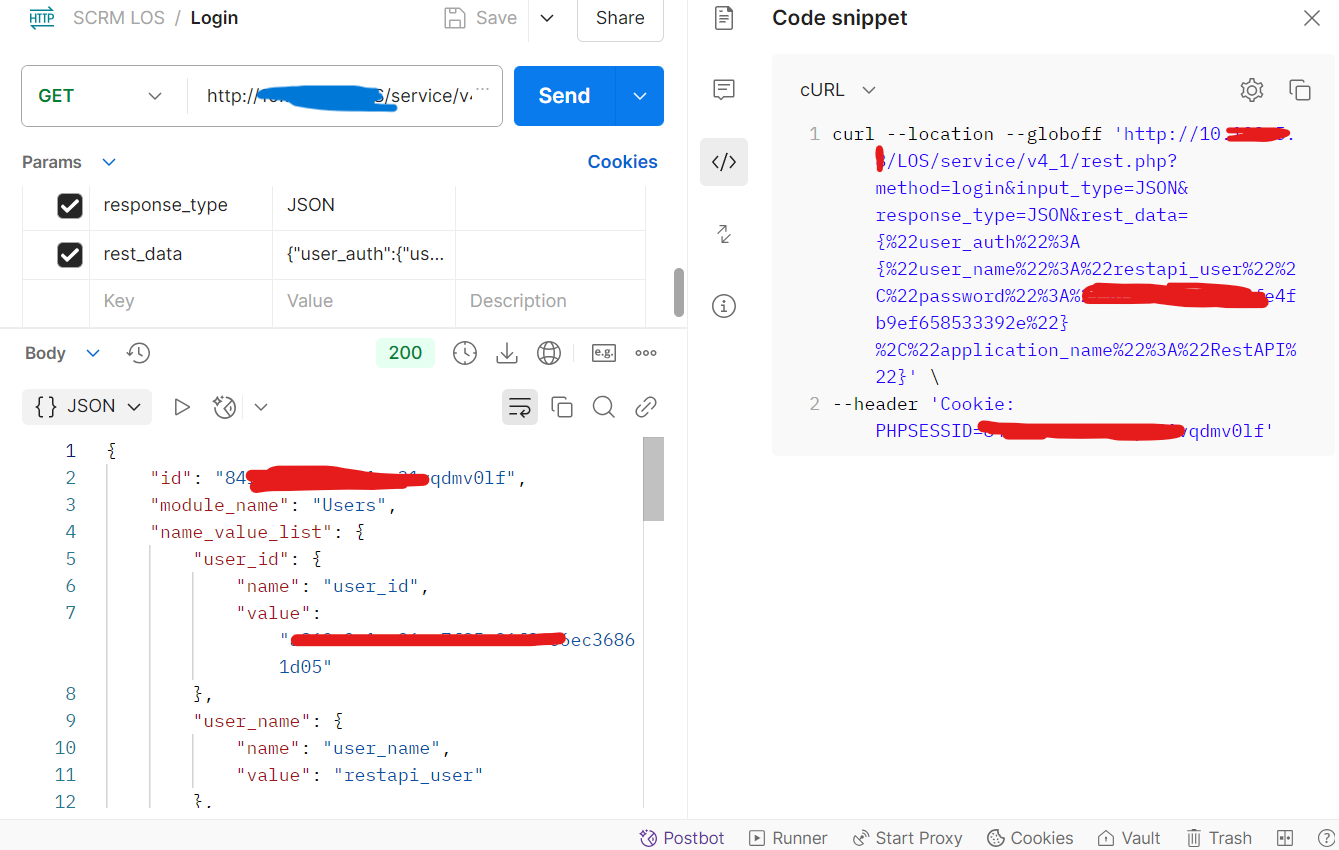Click the HTTP request type icon
Image resolution: width=1339 pixels, height=850 pixels.
(42, 17)
